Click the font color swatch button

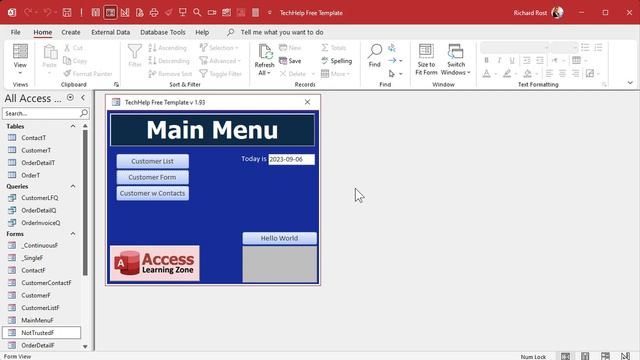click(487, 73)
